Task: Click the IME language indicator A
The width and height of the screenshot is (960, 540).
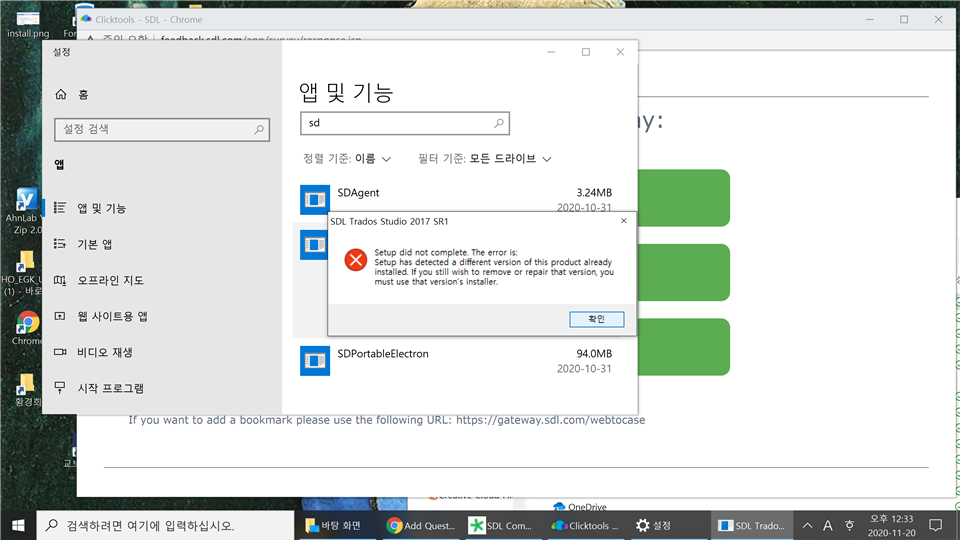Action: [828, 525]
